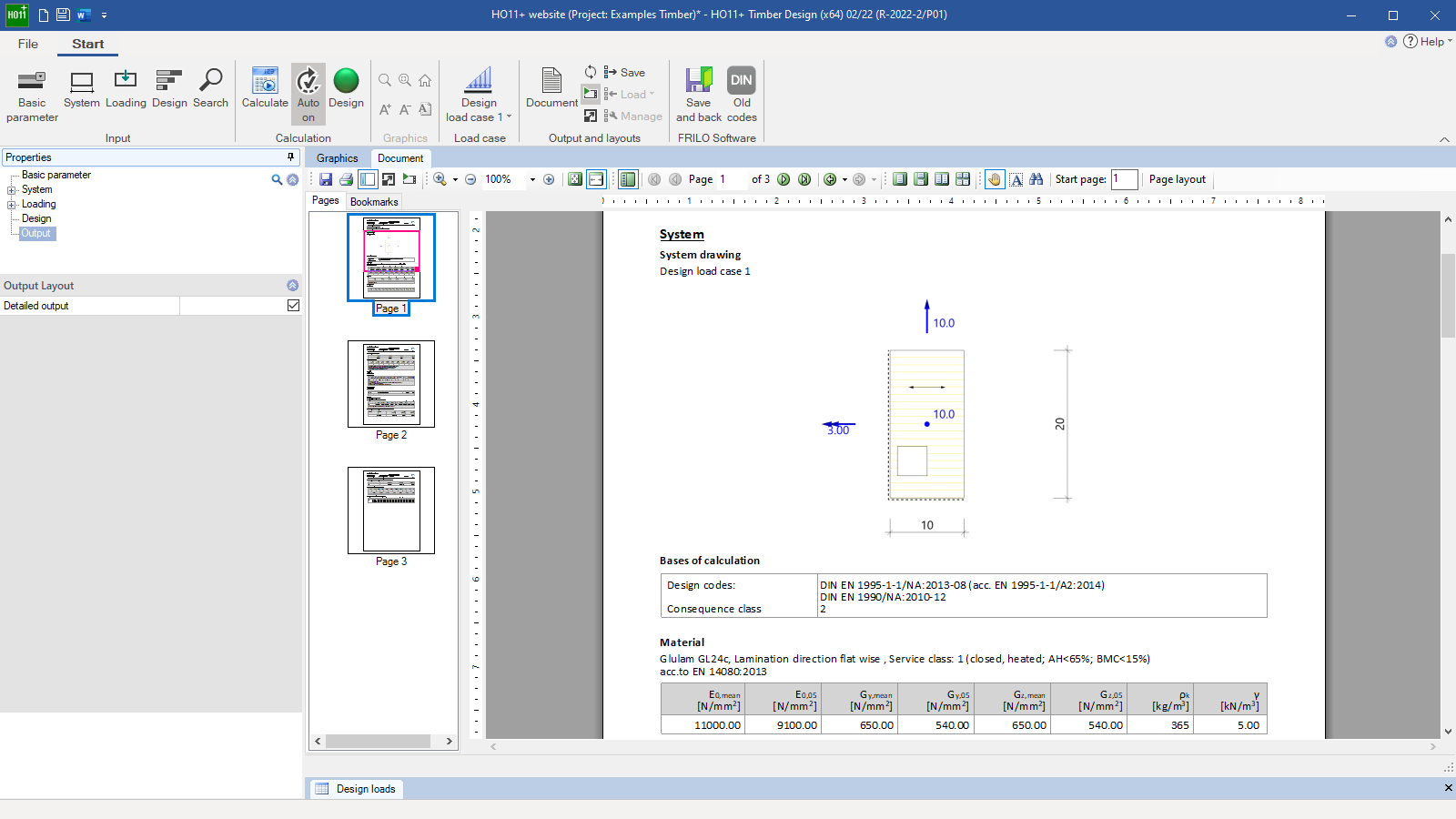The image size is (1456, 819).
Task: Select continuous page layout
Action: pos(921,179)
